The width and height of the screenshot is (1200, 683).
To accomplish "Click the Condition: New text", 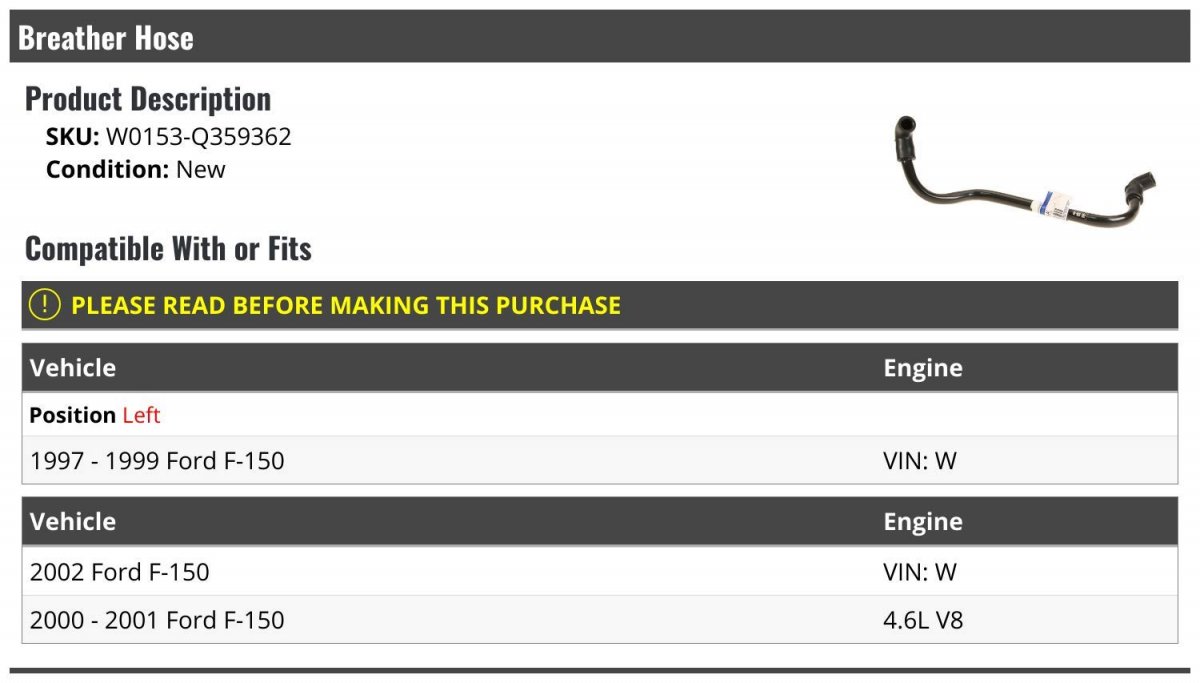I will tap(136, 169).
